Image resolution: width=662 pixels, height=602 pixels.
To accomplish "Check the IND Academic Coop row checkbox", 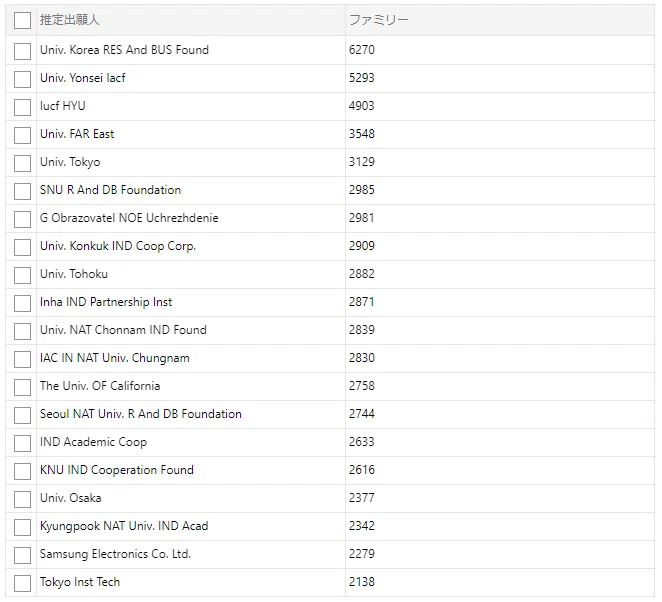I will click(22, 443).
